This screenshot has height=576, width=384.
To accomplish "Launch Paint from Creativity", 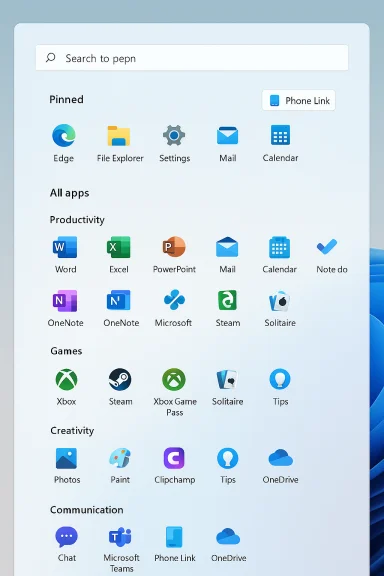I will click(120, 465).
